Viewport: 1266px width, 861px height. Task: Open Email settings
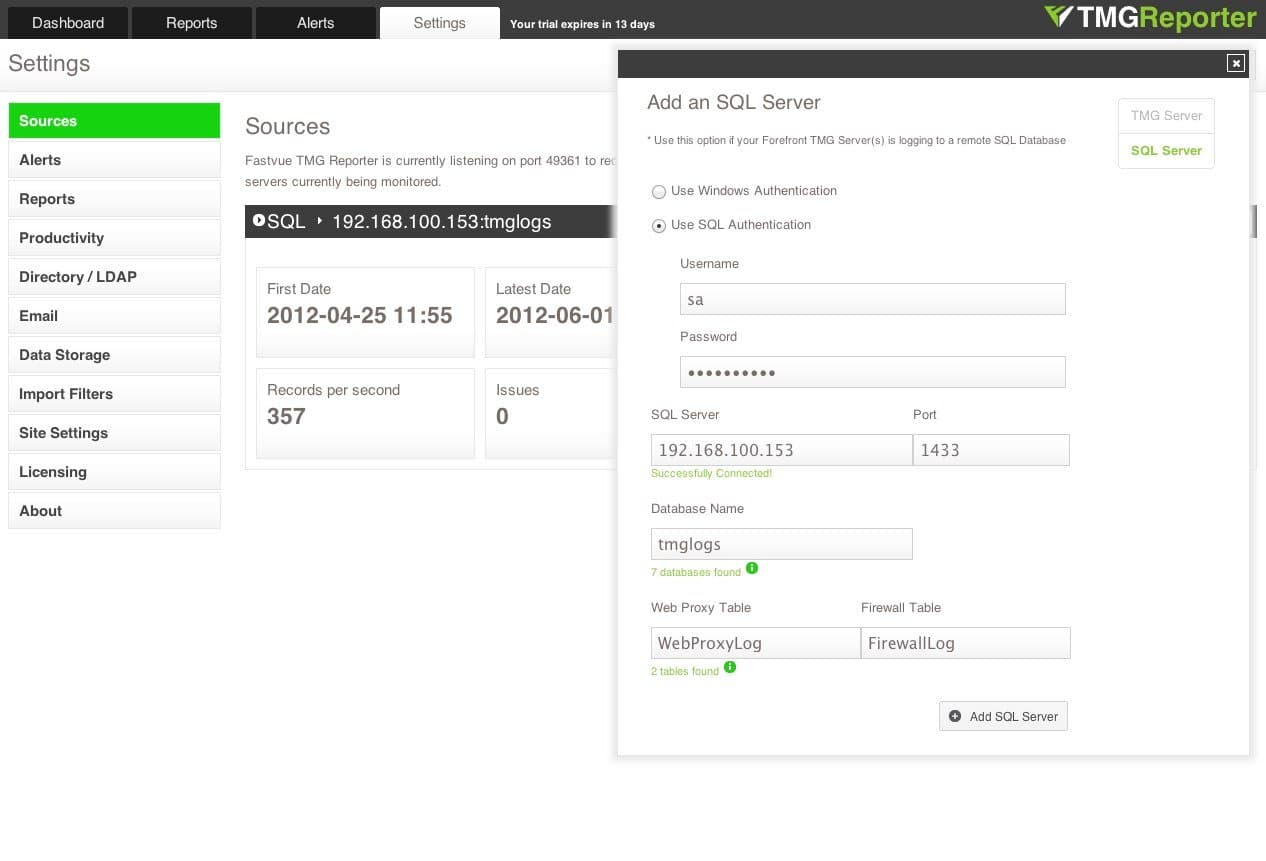pos(114,316)
